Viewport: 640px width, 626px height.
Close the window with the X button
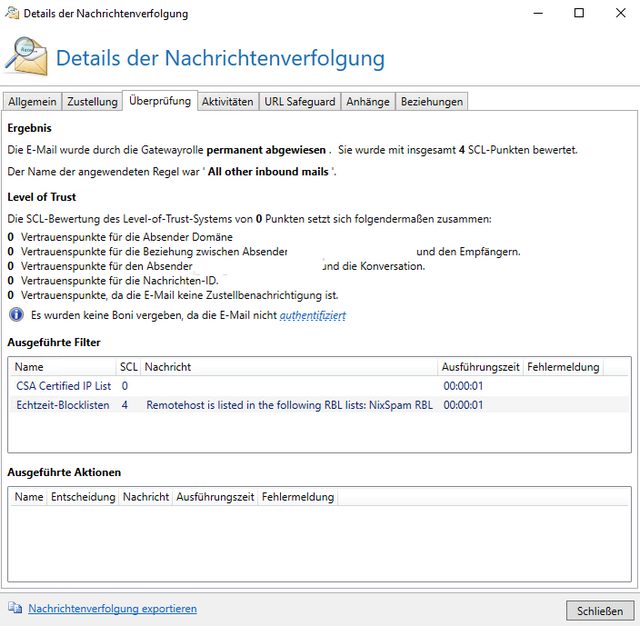tap(620, 13)
